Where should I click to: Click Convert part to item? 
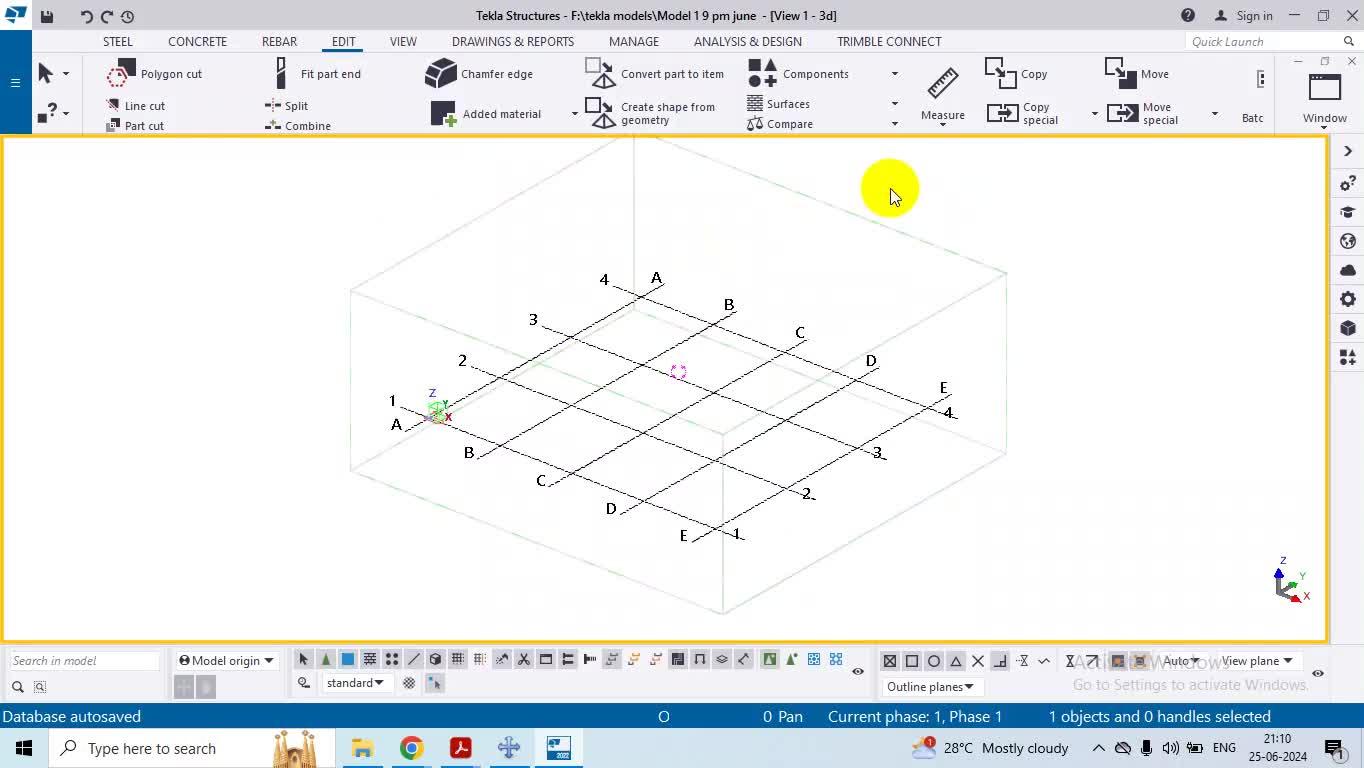coord(655,74)
